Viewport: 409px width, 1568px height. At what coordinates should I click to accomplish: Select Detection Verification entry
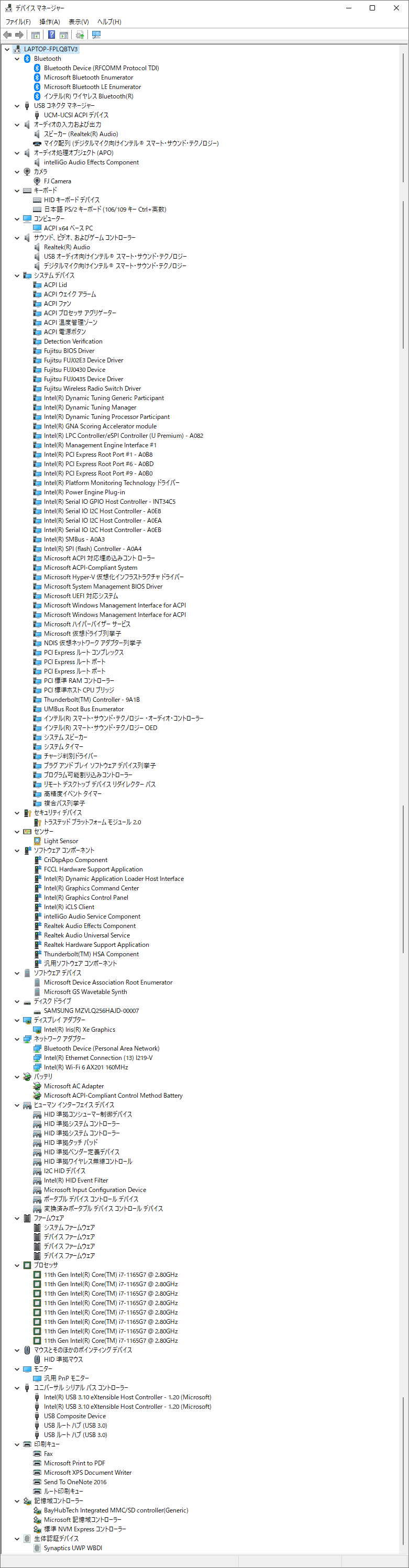click(73, 341)
